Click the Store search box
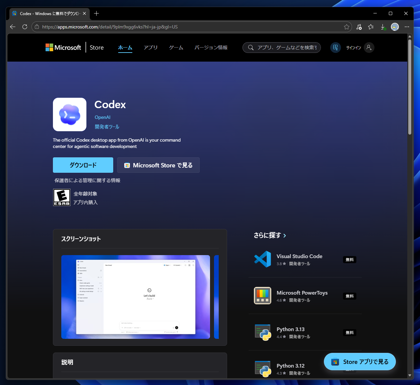 point(282,48)
